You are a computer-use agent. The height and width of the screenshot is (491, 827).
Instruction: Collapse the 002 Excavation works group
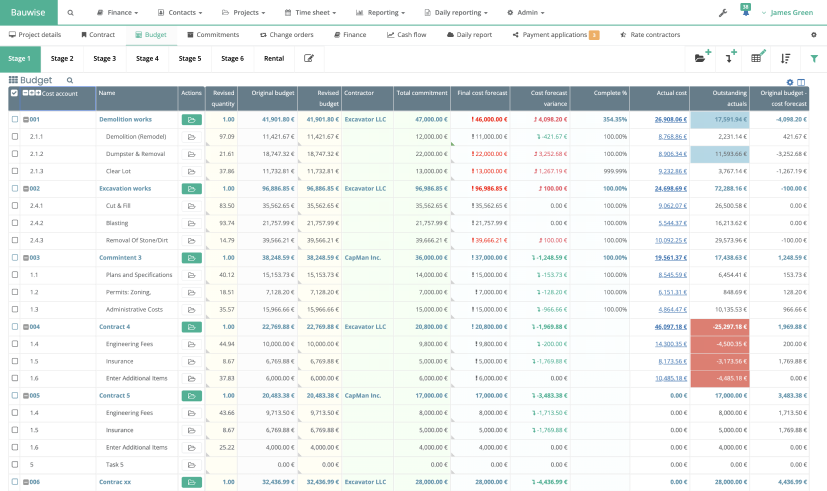pos(26,188)
